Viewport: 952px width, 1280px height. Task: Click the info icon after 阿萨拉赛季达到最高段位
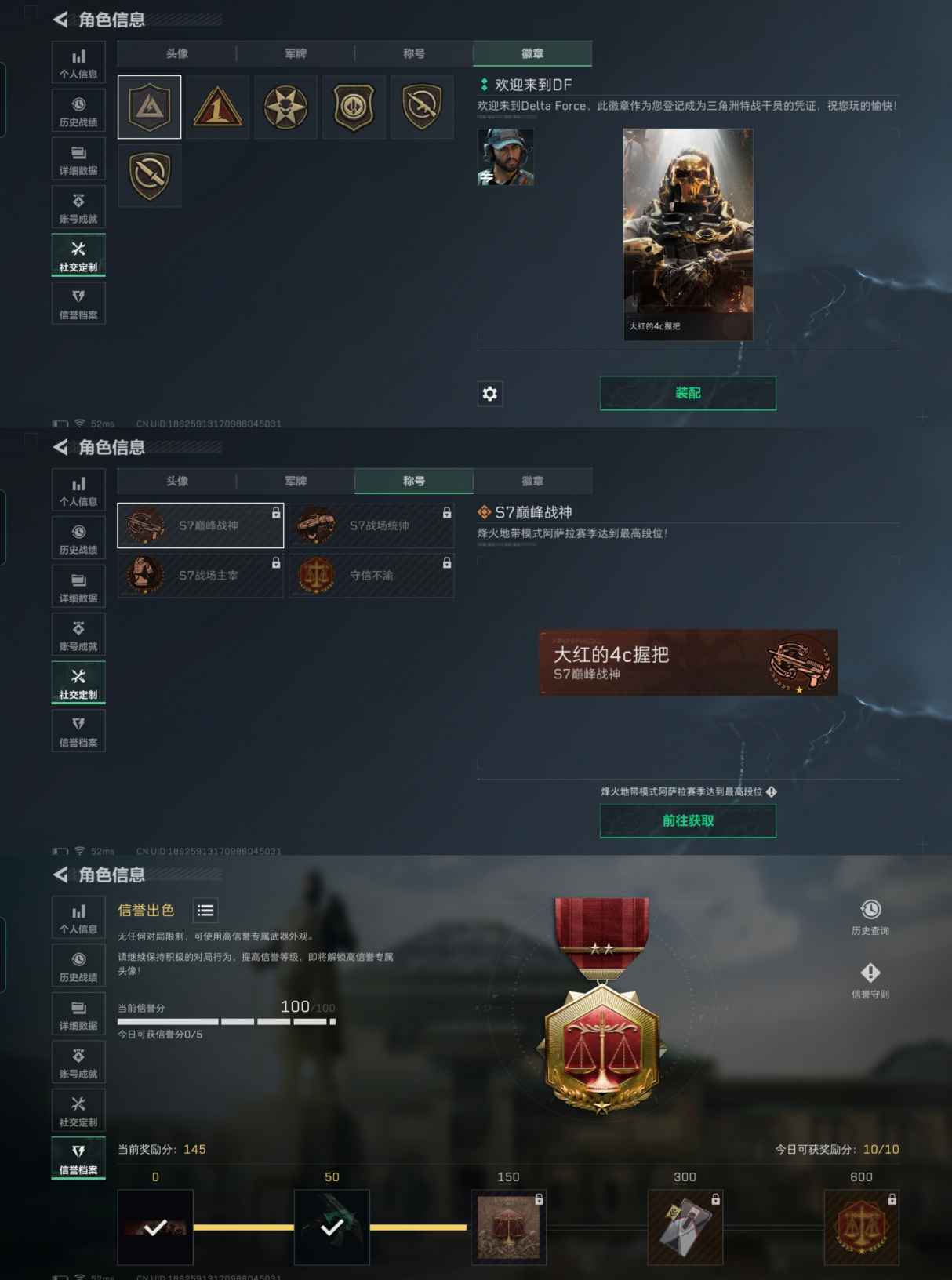coord(772,791)
